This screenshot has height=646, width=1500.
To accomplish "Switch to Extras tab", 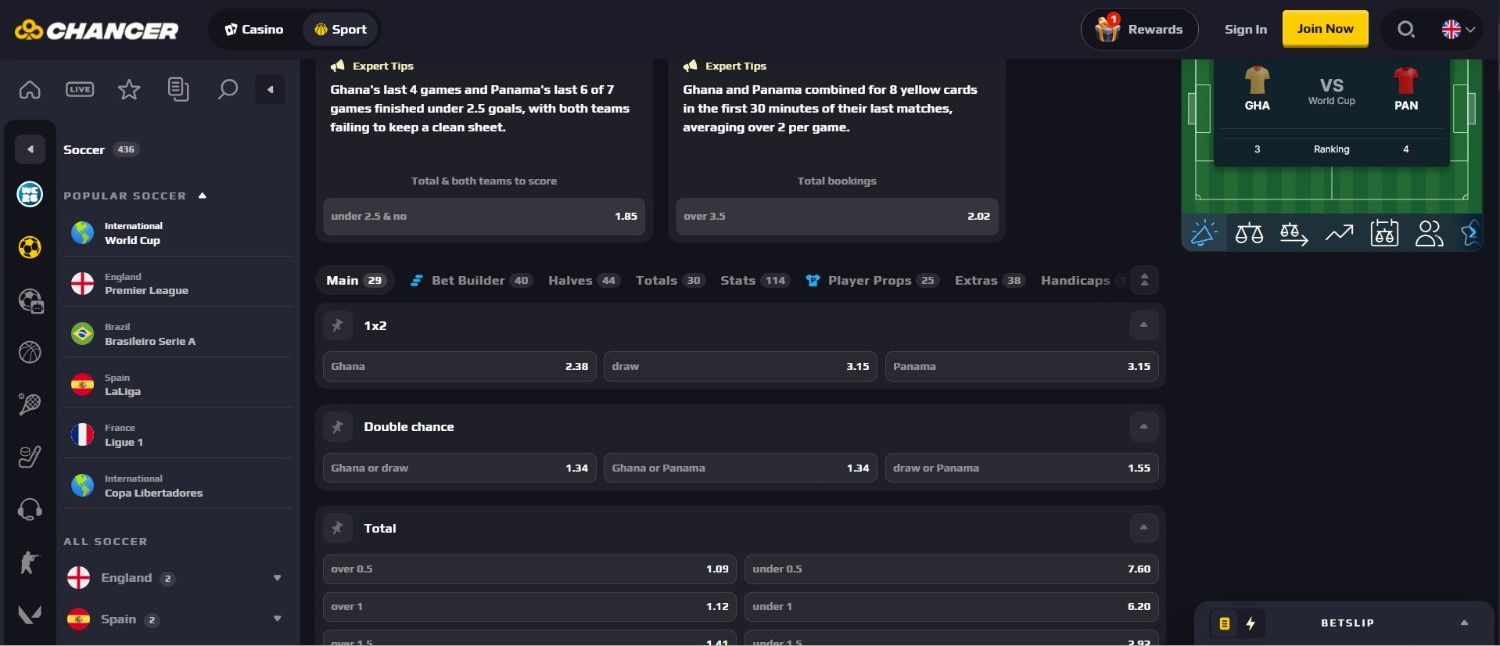I will click(990, 280).
